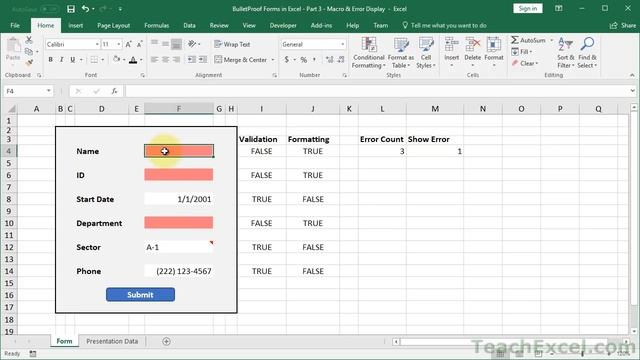
Task: Open Cell Styles gallery
Action: [426, 53]
